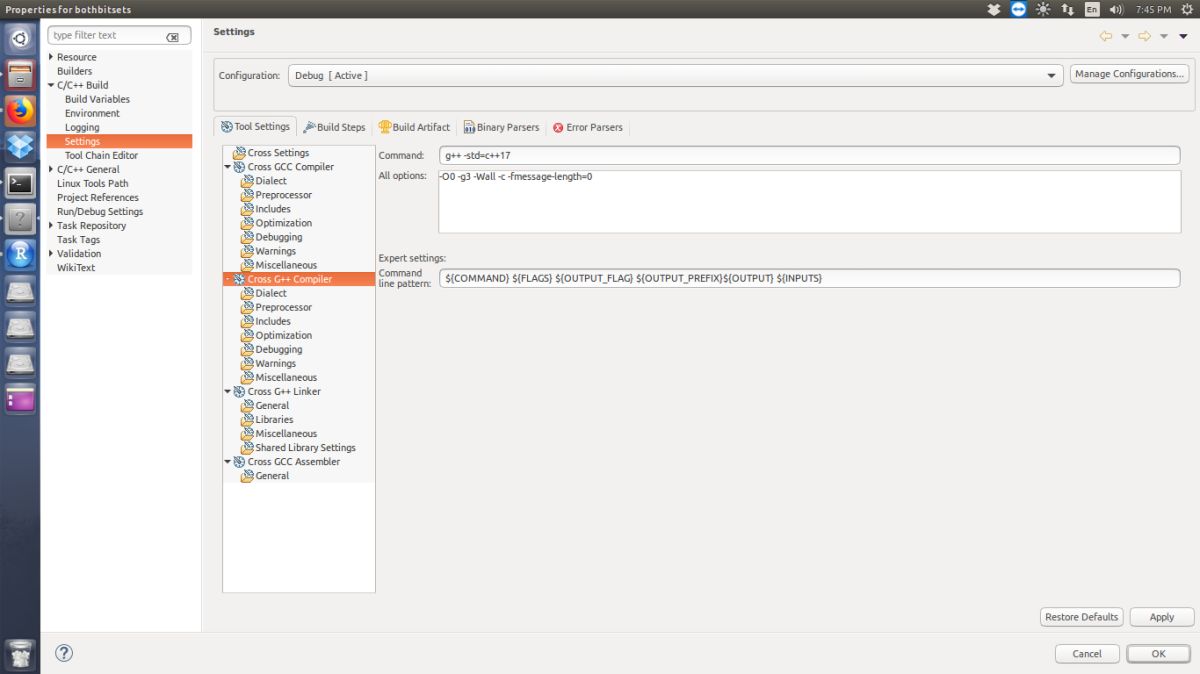Open the Files manager dock icon
The height and width of the screenshot is (674, 1200).
20,75
